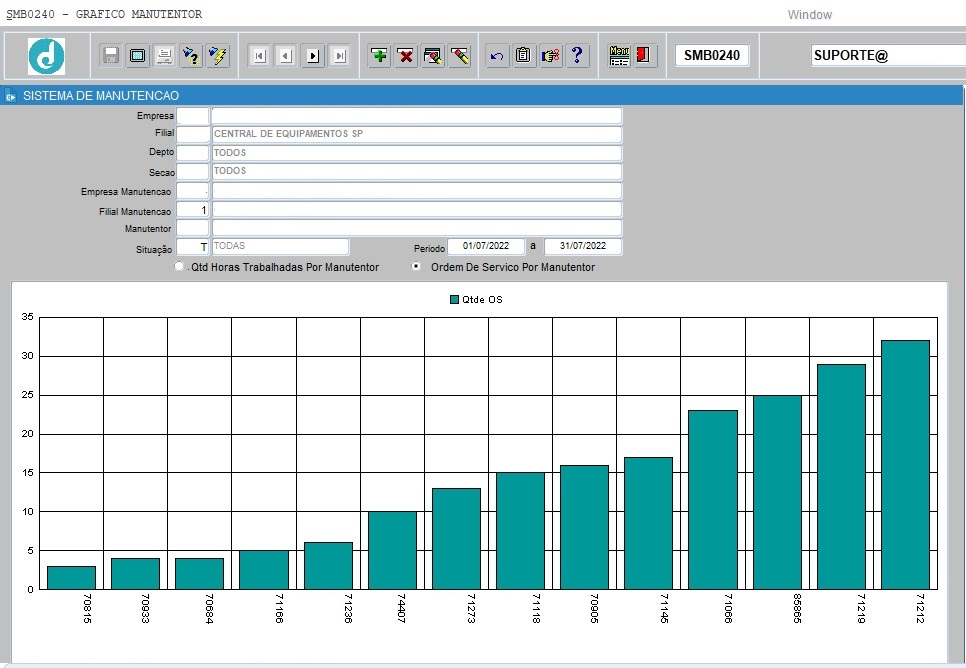966x668 pixels.
Task: Click the icon beside the SISTEMA DE MANUTENCAO title
Action: (x=10, y=96)
